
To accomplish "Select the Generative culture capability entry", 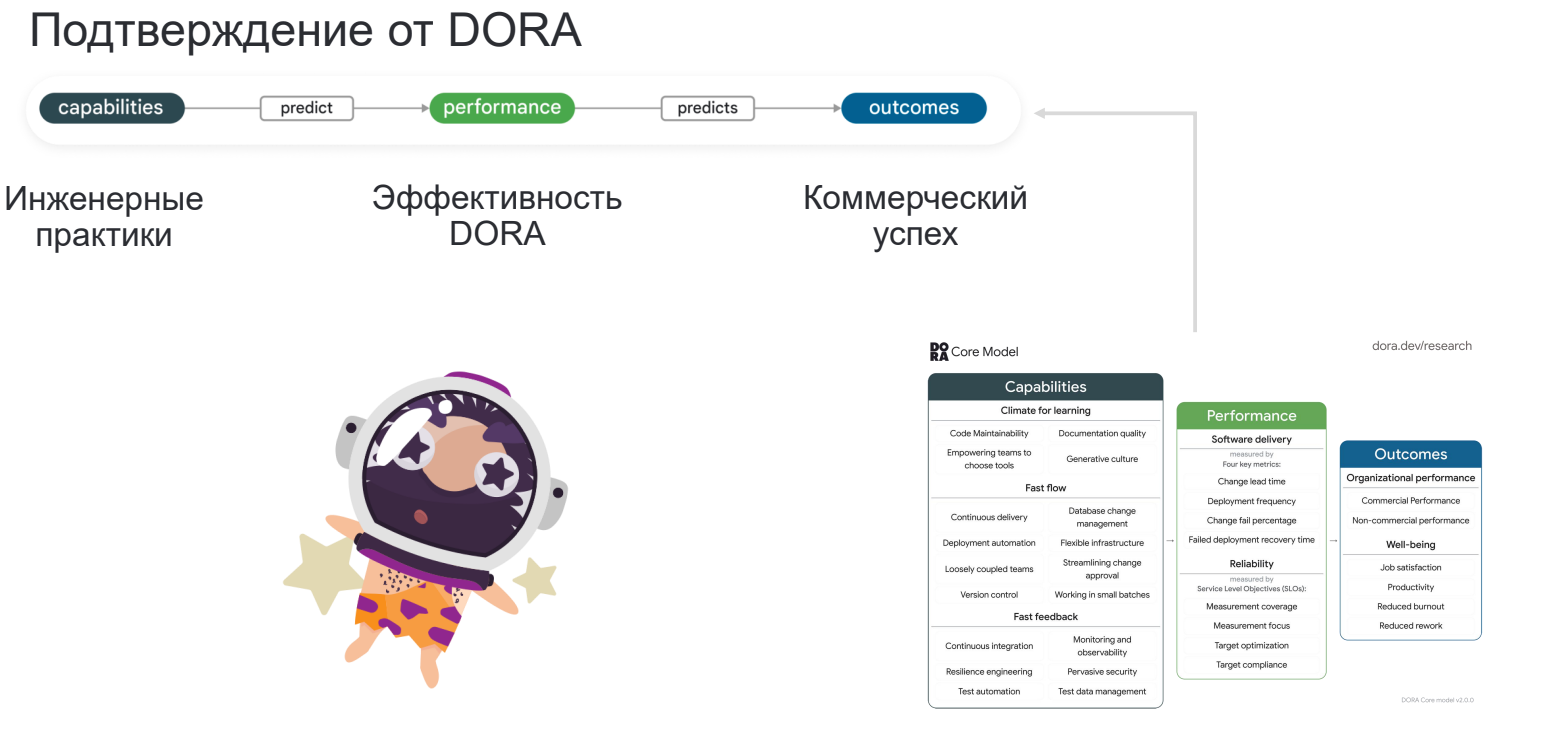I will click(x=1103, y=457).
